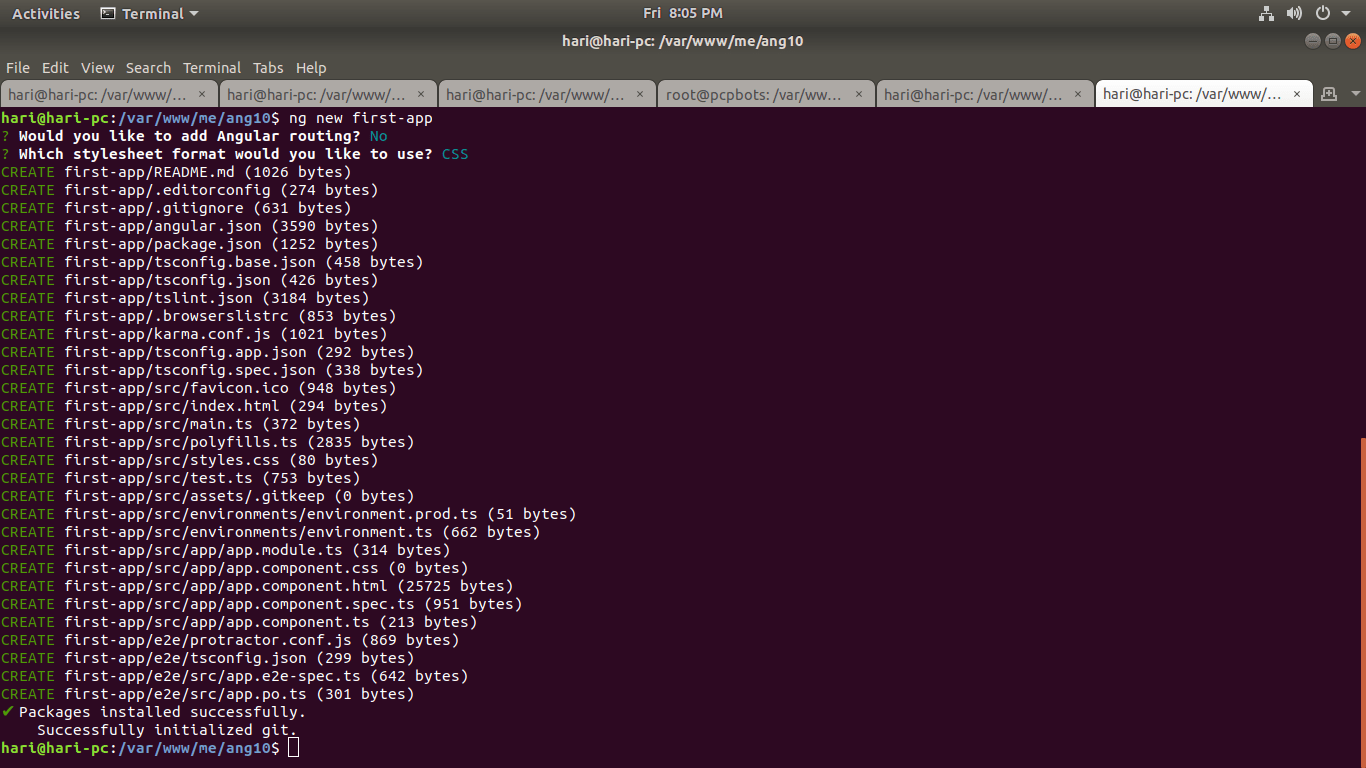Close the root@pcpbots tab
This screenshot has height=768, width=1366.
(858, 94)
